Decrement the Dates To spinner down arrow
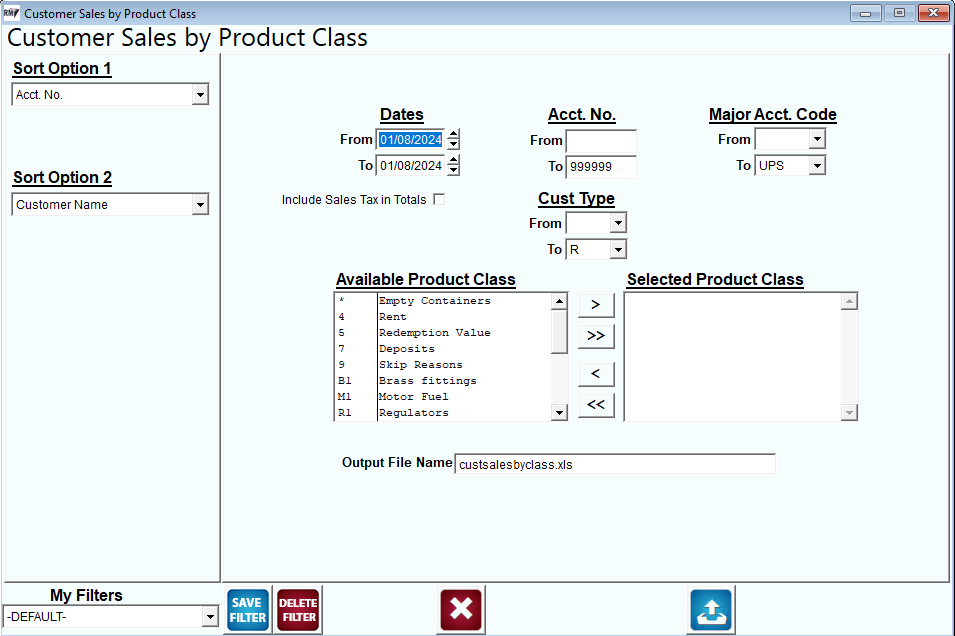This screenshot has height=636, width=955. click(x=453, y=171)
